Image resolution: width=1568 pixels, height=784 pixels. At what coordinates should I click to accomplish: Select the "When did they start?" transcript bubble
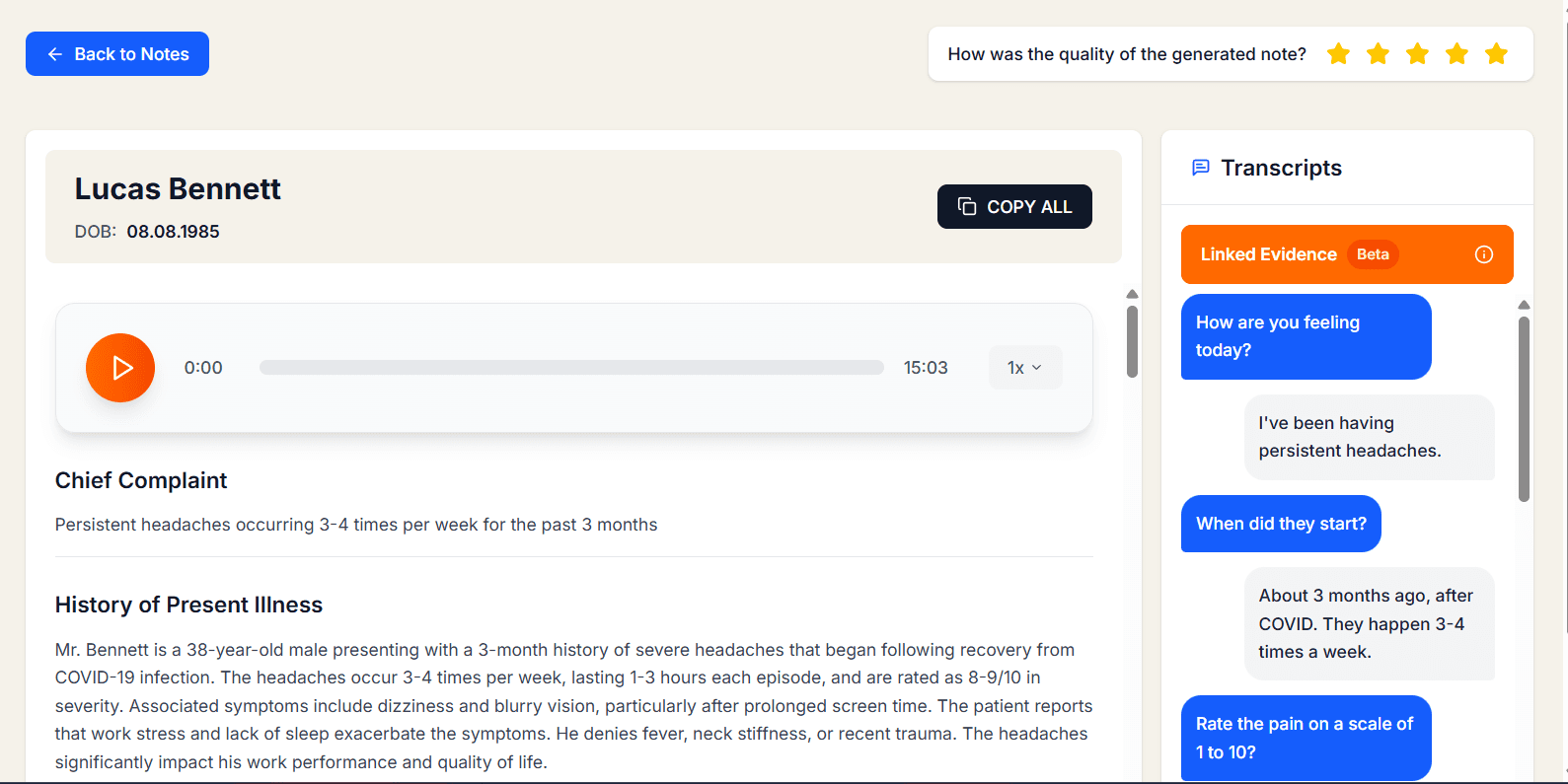coord(1281,524)
